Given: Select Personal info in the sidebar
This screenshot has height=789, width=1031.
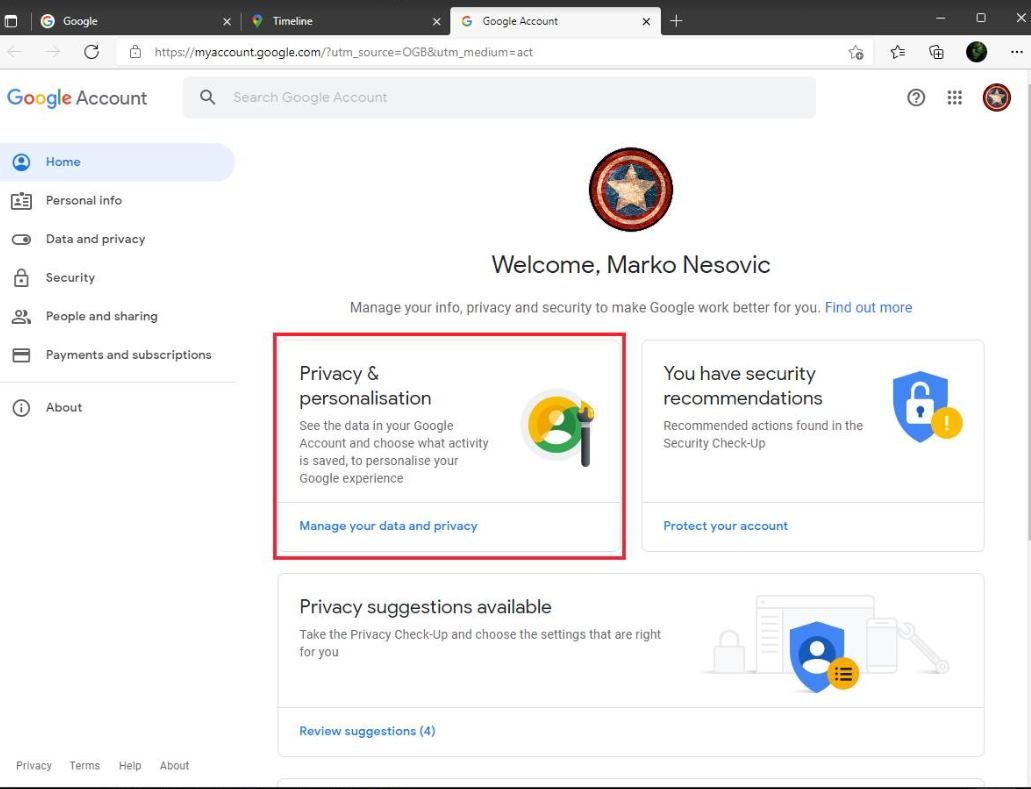Looking at the screenshot, I should (x=84, y=200).
